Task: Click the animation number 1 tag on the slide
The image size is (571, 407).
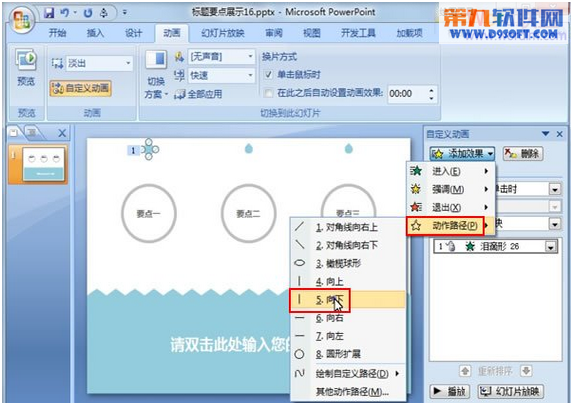Action: point(133,150)
